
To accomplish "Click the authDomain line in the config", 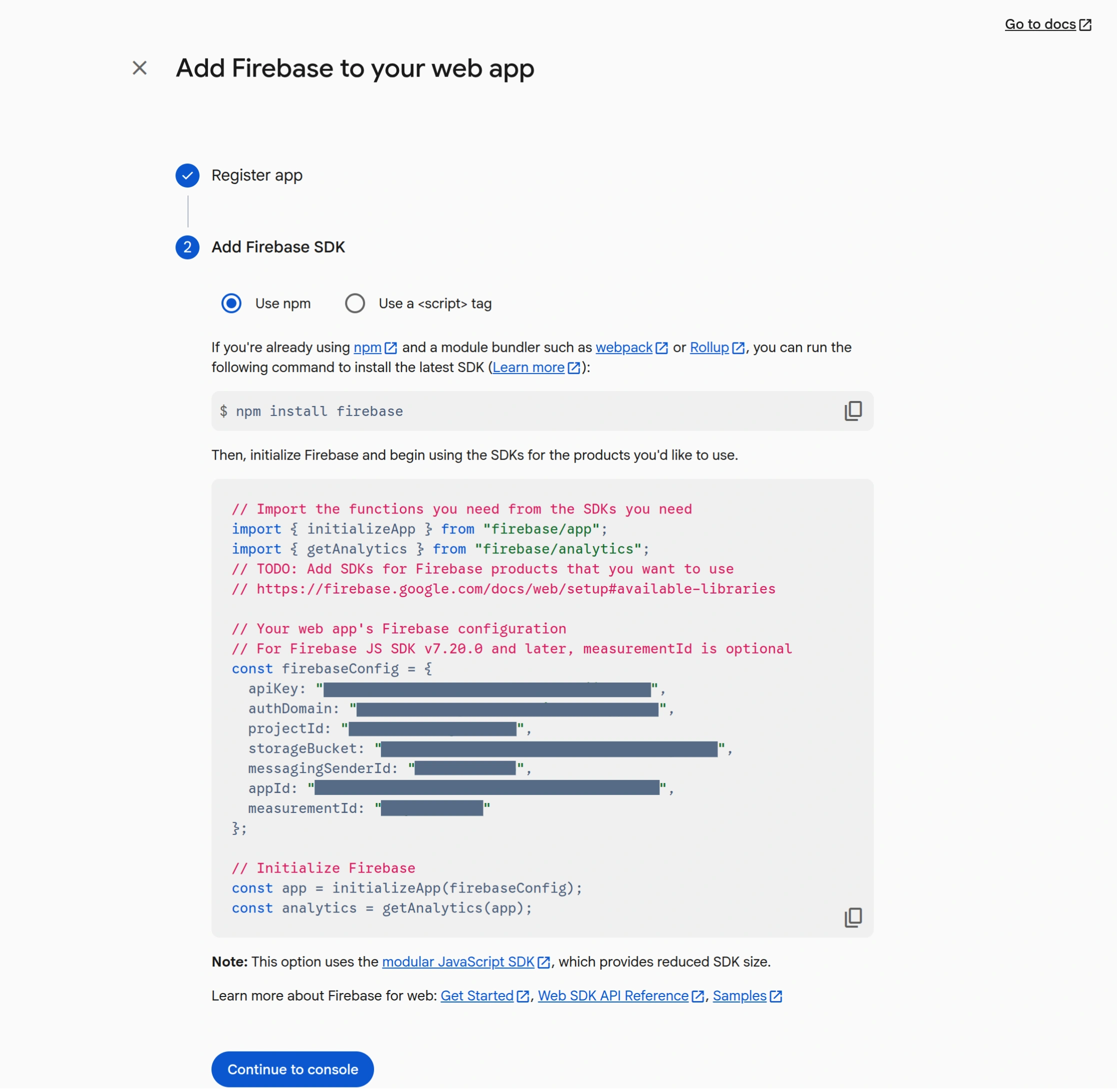I will [x=461, y=710].
